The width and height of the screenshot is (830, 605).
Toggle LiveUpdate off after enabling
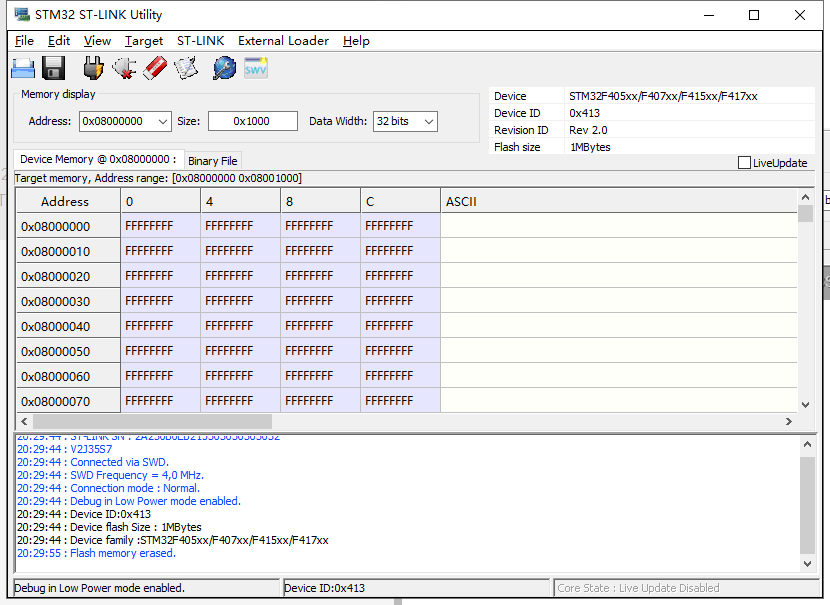click(744, 162)
